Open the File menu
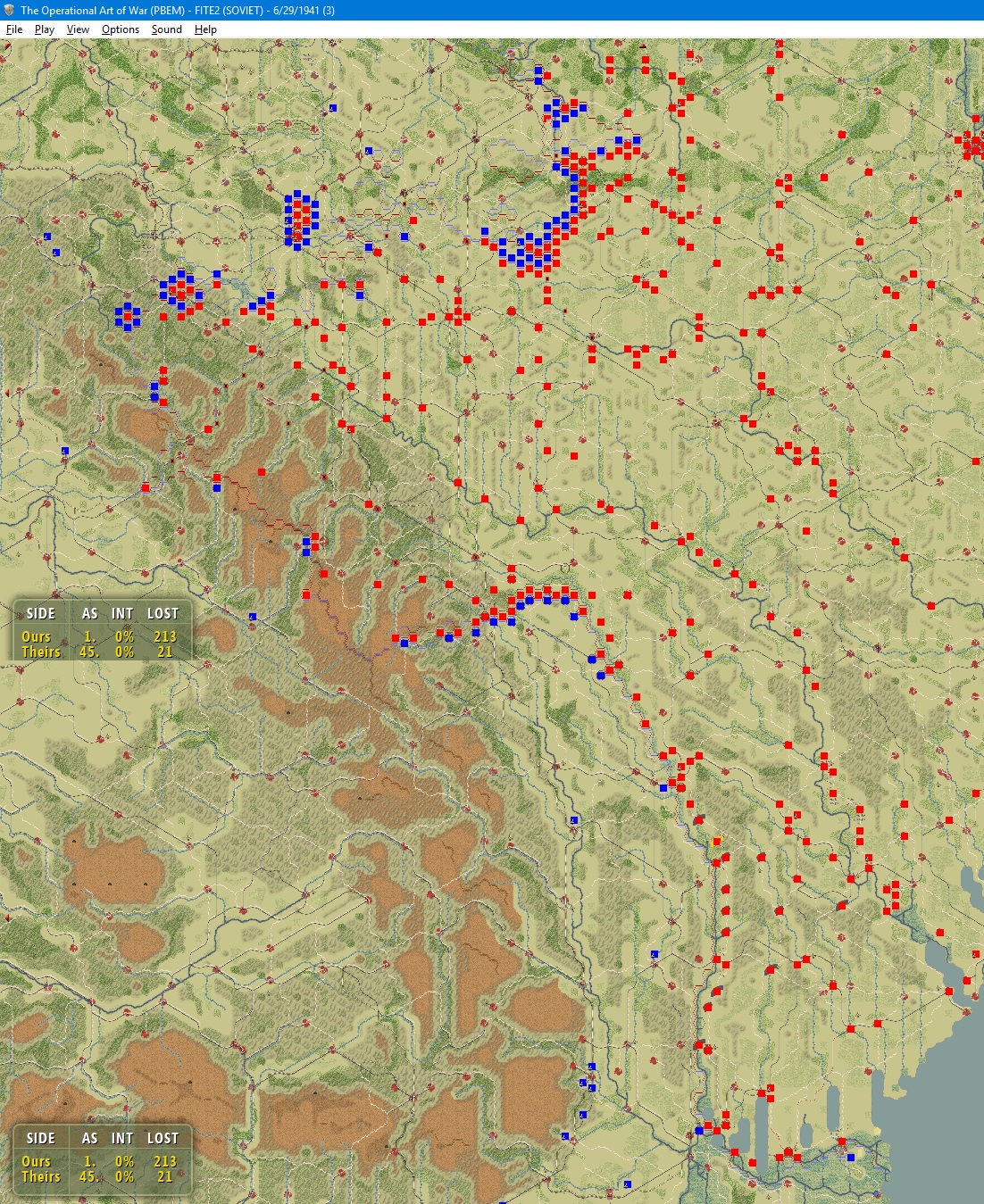The height and width of the screenshot is (1204, 984). tap(14, 29)
